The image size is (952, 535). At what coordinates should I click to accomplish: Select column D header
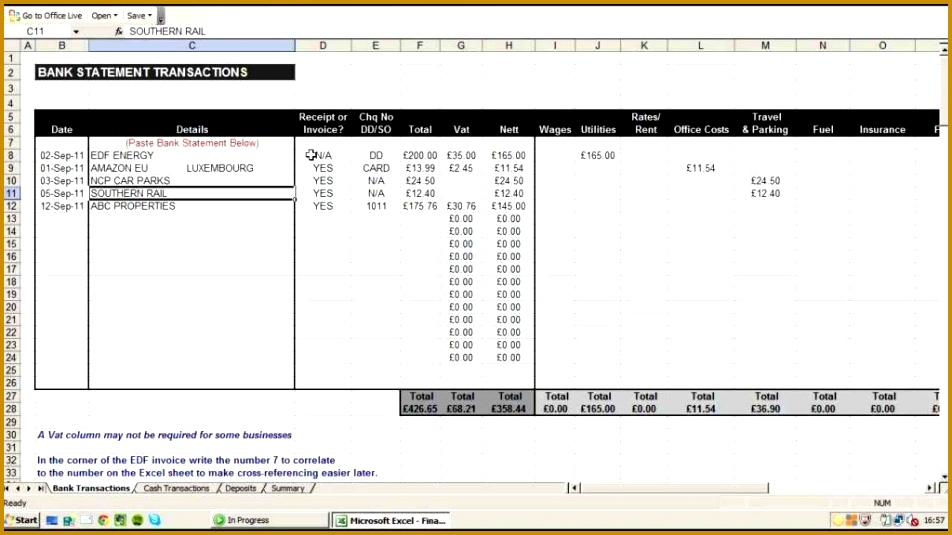pos(323,46)
